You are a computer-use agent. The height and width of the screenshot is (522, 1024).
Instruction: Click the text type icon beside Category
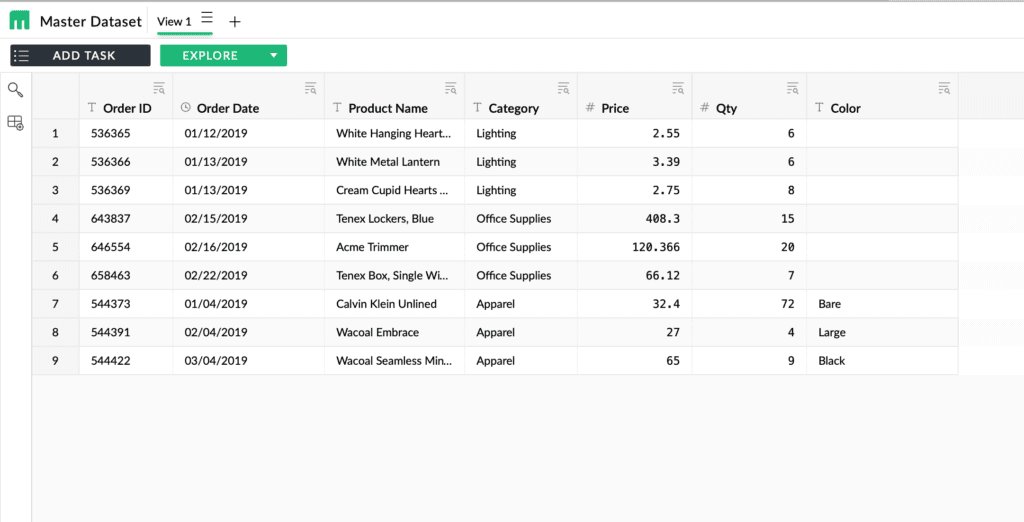pos(477,107)
